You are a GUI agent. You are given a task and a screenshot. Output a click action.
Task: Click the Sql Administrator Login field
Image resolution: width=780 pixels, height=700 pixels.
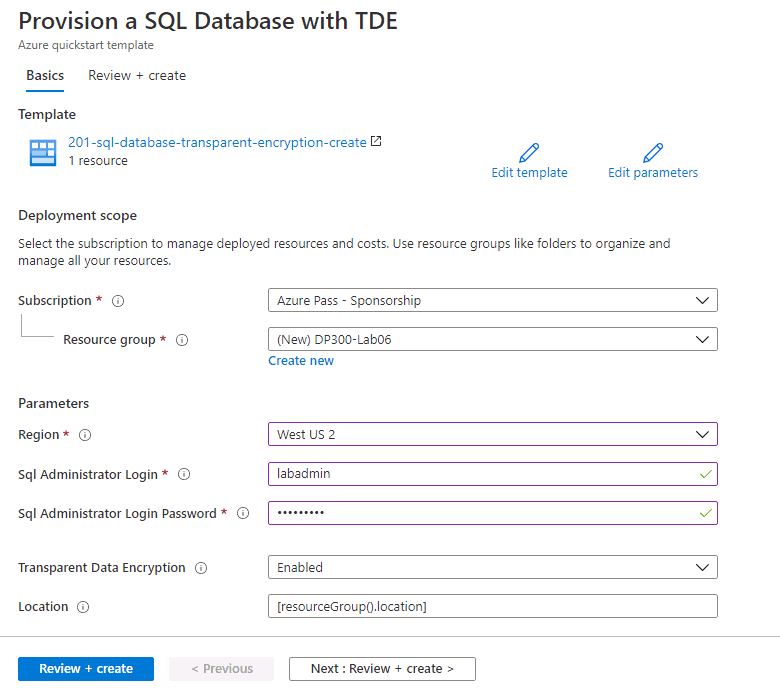492,474
